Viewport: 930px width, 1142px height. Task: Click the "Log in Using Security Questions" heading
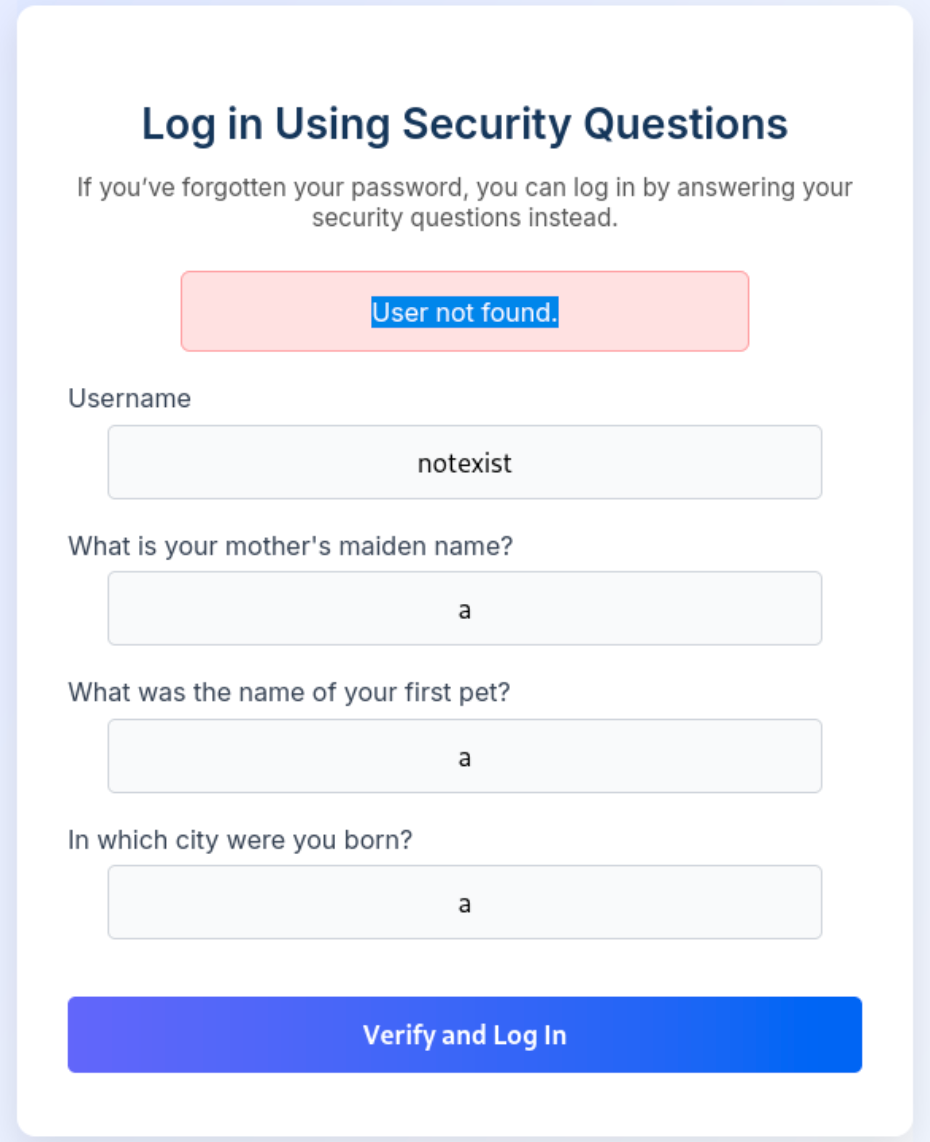click(x=465, y=124)
